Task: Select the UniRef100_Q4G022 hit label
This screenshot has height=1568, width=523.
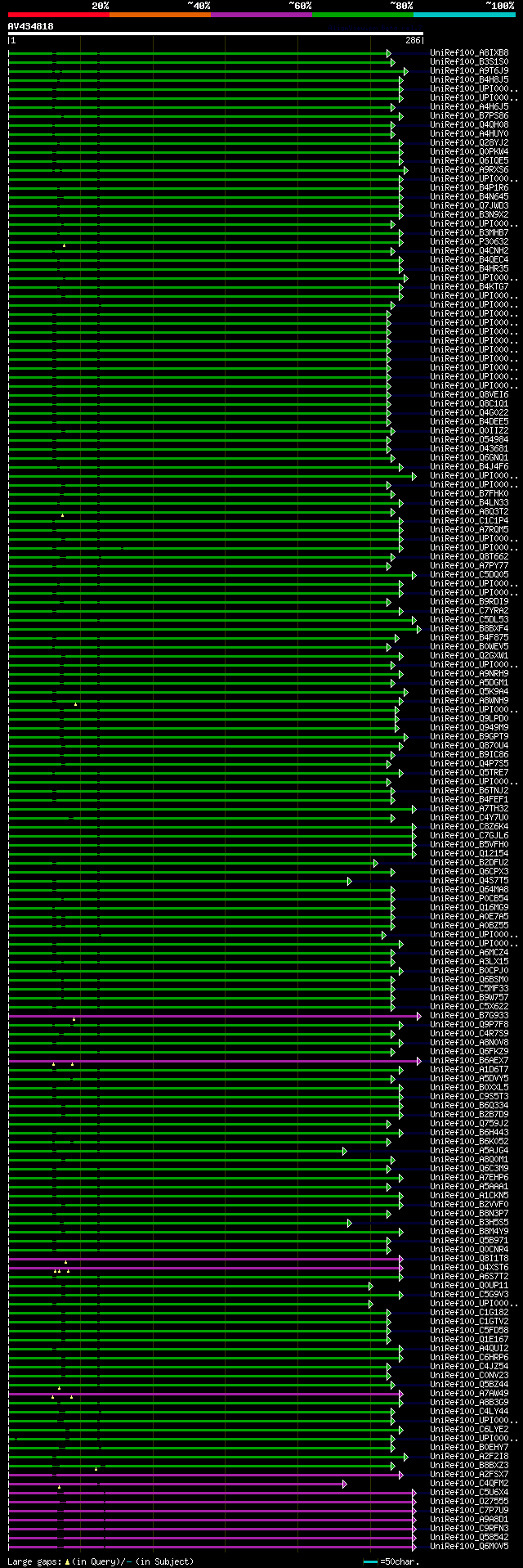Action: (469, 413)
